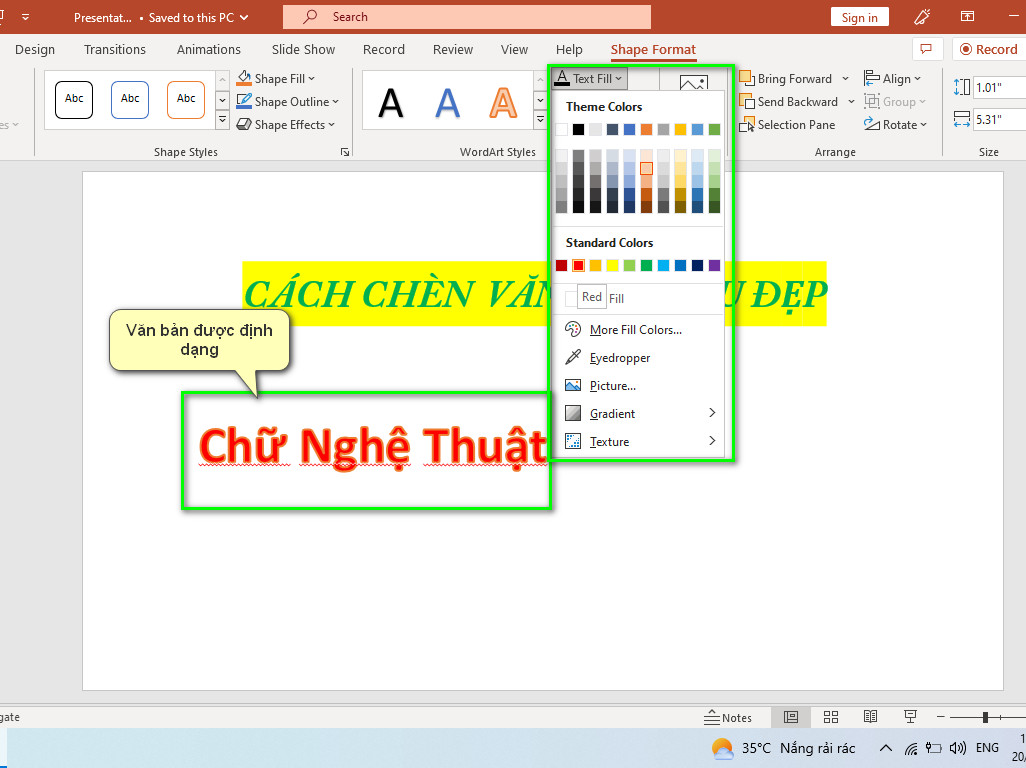The image size is (1026, 768).
Task: Expand the Shape Styles gallery More arrow
Action: point(222,120)
